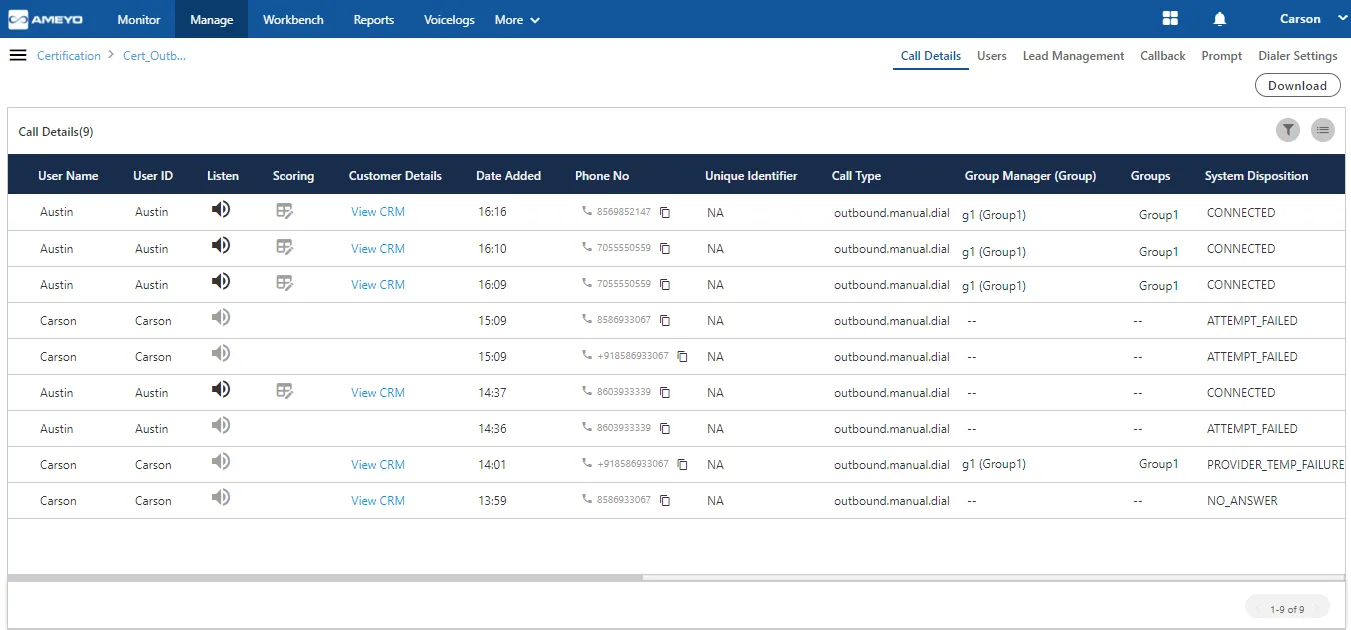
Task: Click speaker icon for Carson's 14:01 call
Action: pyautogui.click(x=221, y=461)
